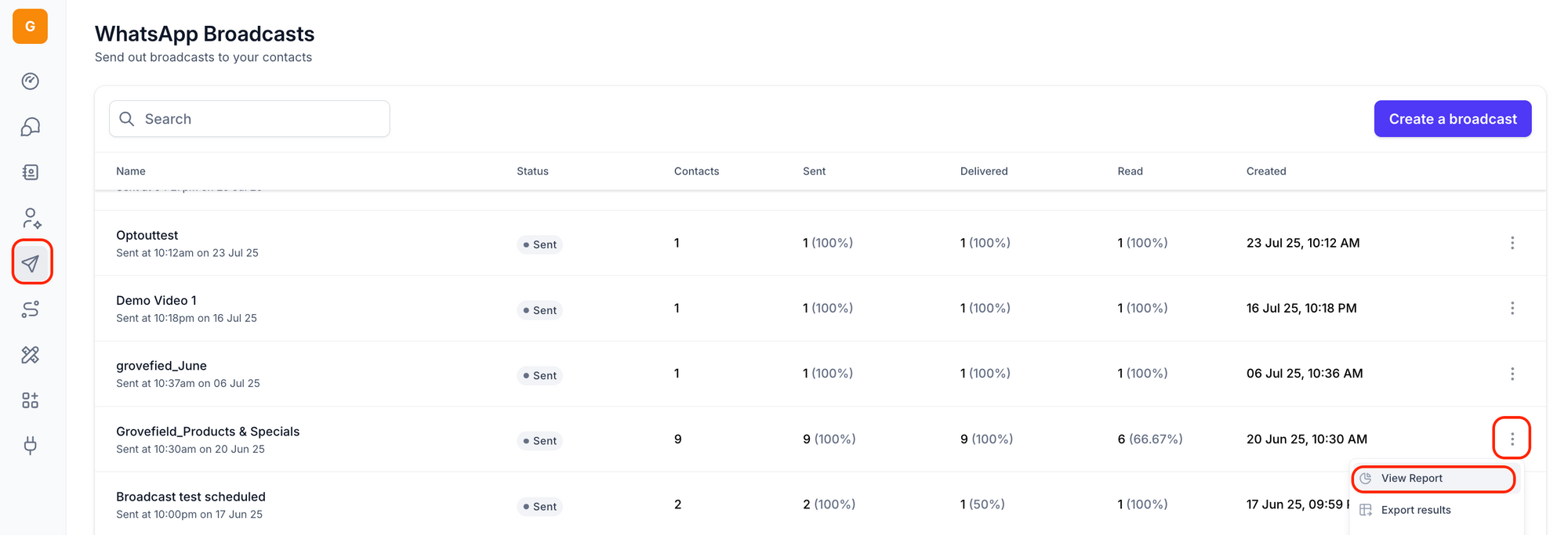Image resolution: width=1568 pixels, height=535 pixels.
Task: Open the chat inbox icon in sidebar
Action: click(x=31, y=127)
